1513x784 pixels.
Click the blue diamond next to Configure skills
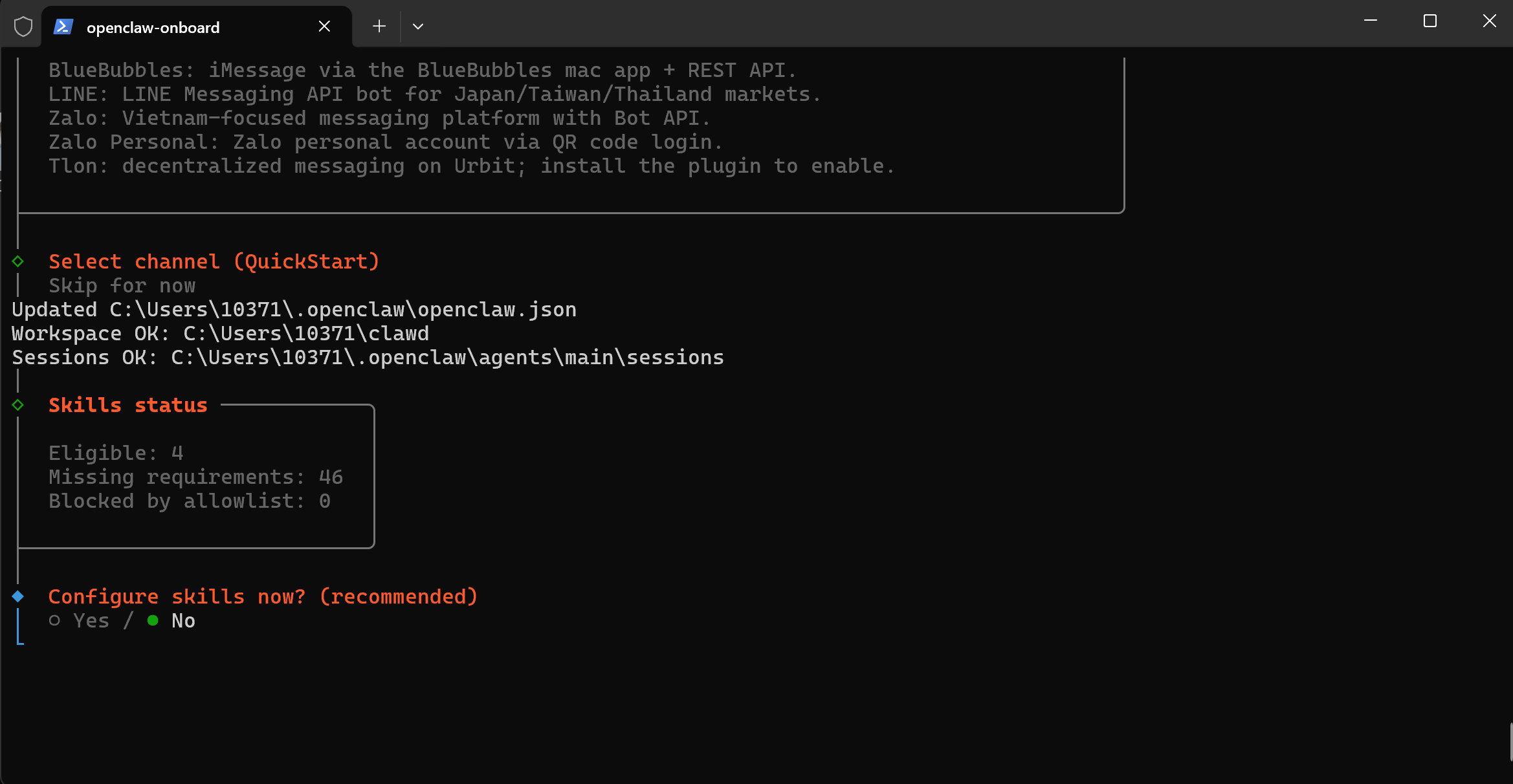tap(18, 596)
